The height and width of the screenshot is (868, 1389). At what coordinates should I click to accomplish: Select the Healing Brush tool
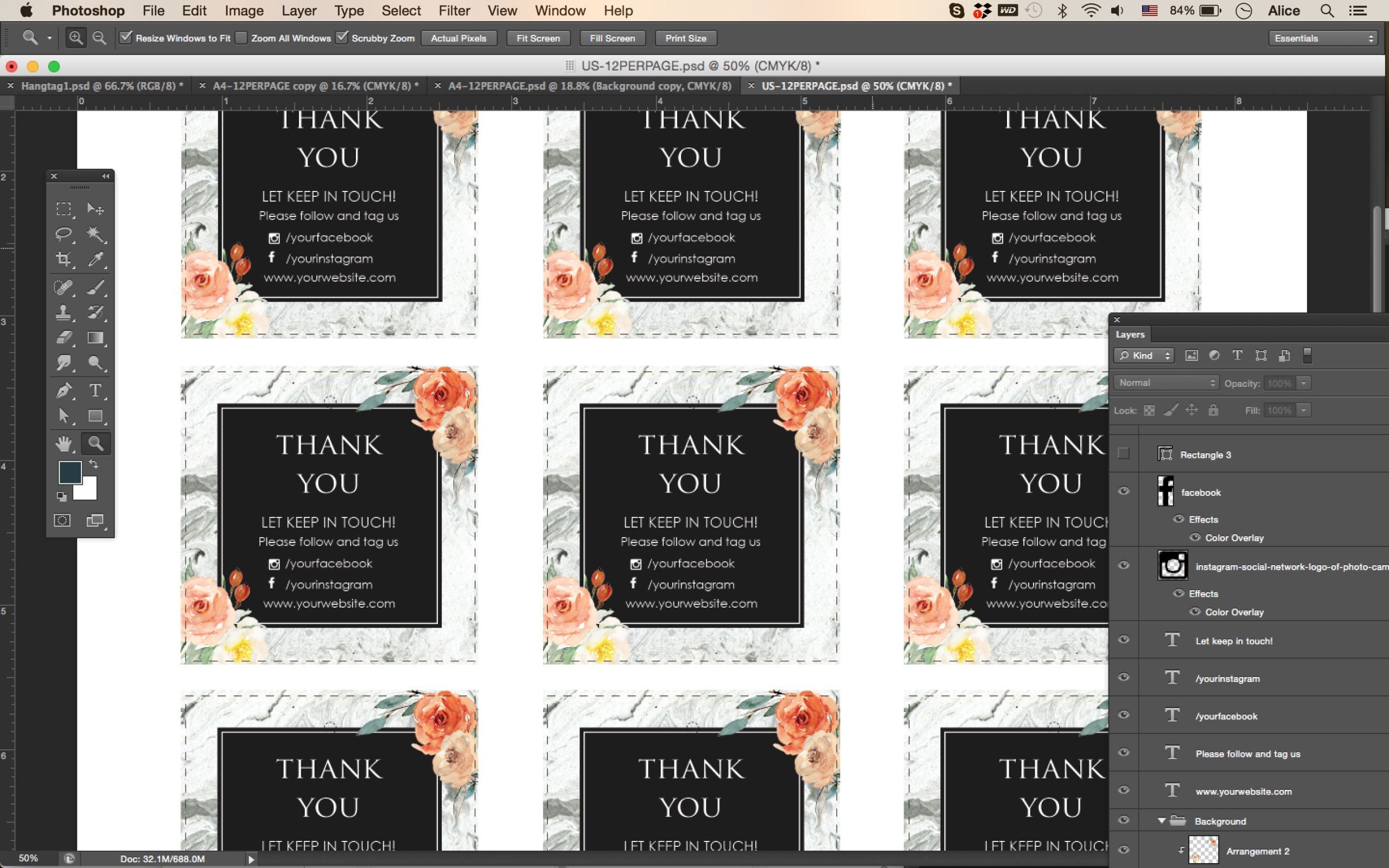click(63, 286)
